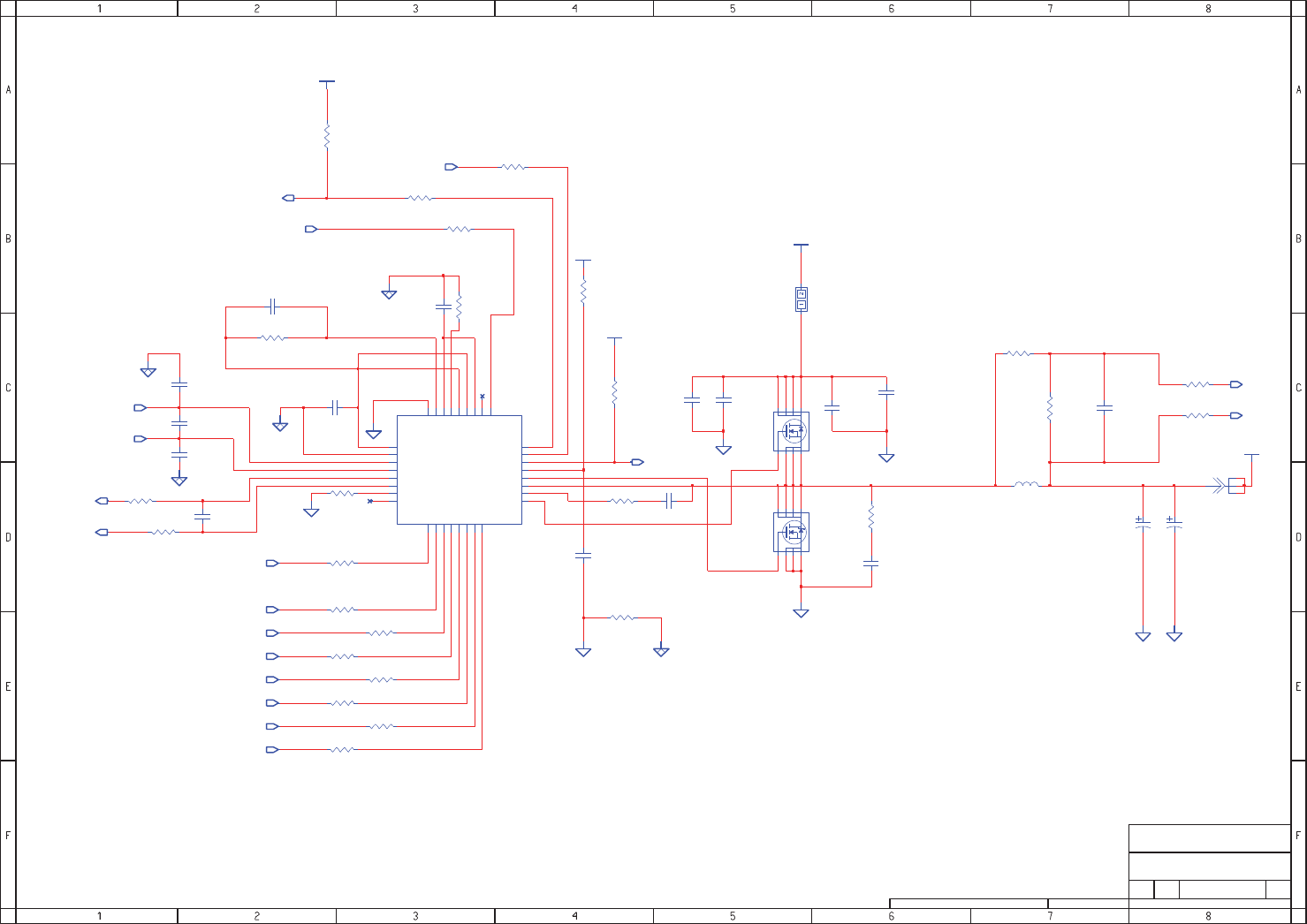Select the topmost input port feeding a resistor
Image resolution: width=1307 pixels, height=924 pixels.
452,167
